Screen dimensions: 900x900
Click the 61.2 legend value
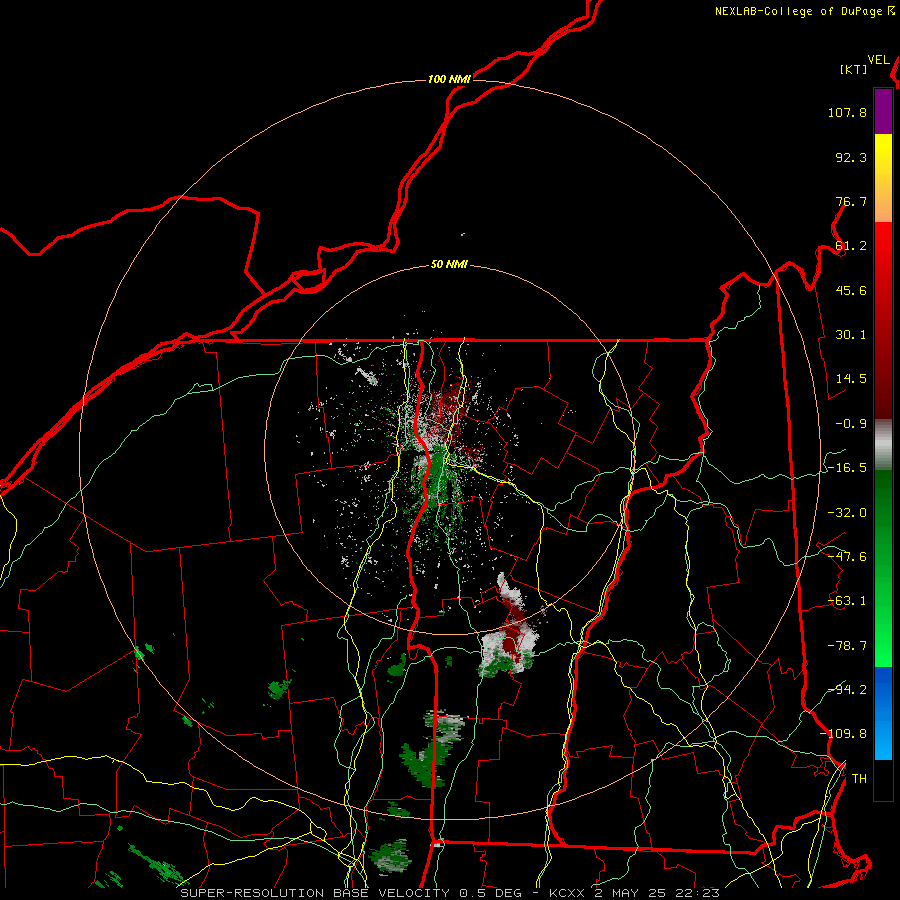(x=851, y=246)
